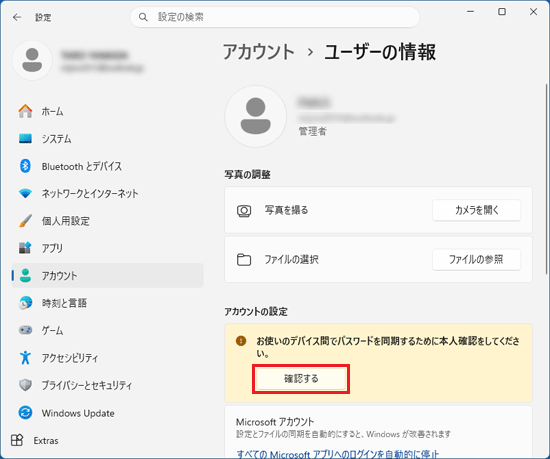
Task: Open the アプリ category
Action: pos(107,248)
